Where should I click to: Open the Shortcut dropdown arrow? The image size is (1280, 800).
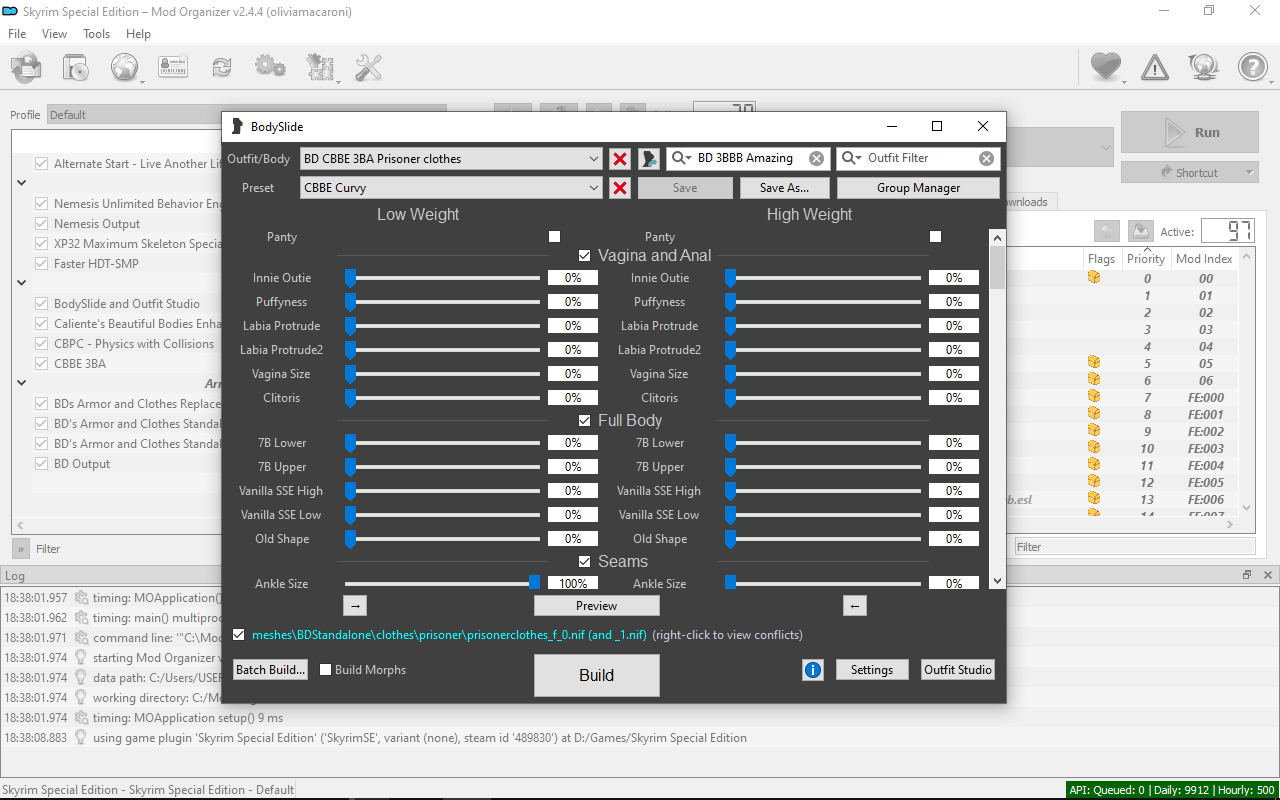[x=1250, y=173]
